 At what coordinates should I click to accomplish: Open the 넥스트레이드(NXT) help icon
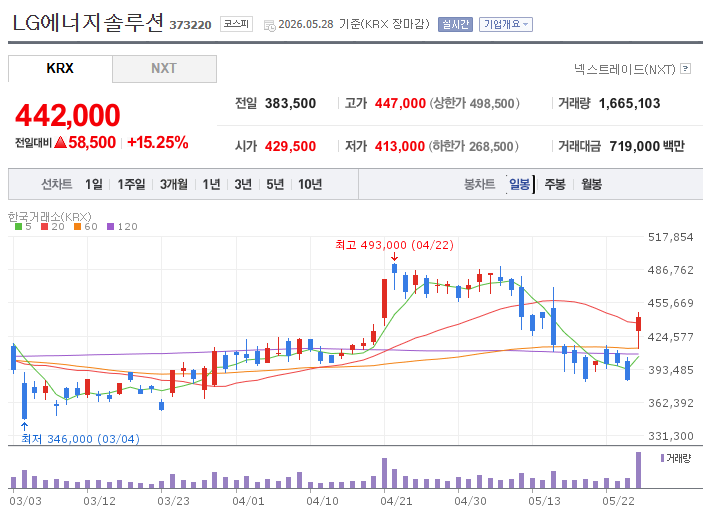pyautogui.click(x=685, y=69)
